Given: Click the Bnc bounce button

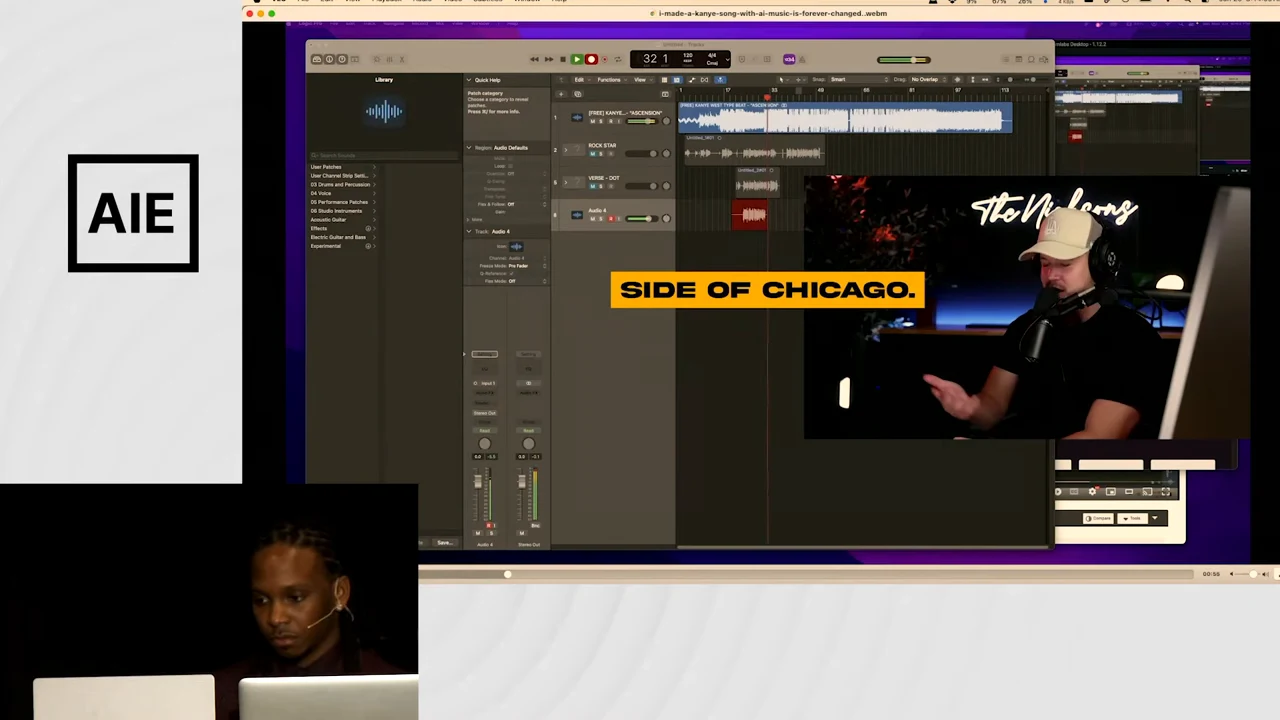Looking at the screenshot, I should point(536,525).
